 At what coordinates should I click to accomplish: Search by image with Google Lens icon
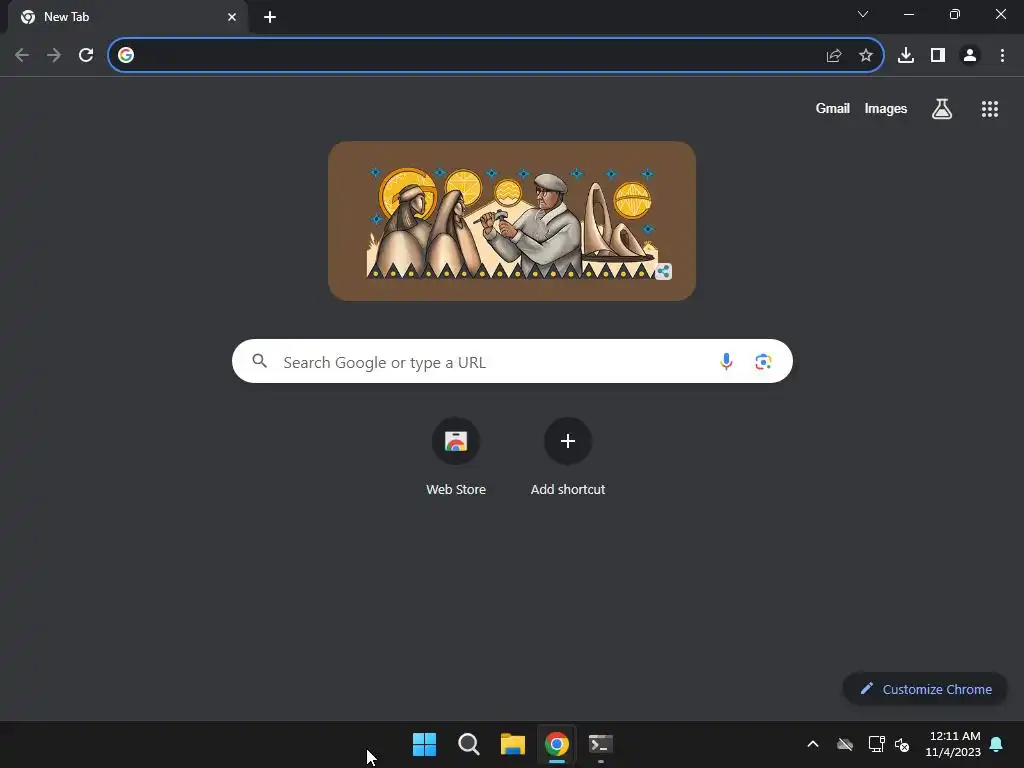[x=763, y=361]
